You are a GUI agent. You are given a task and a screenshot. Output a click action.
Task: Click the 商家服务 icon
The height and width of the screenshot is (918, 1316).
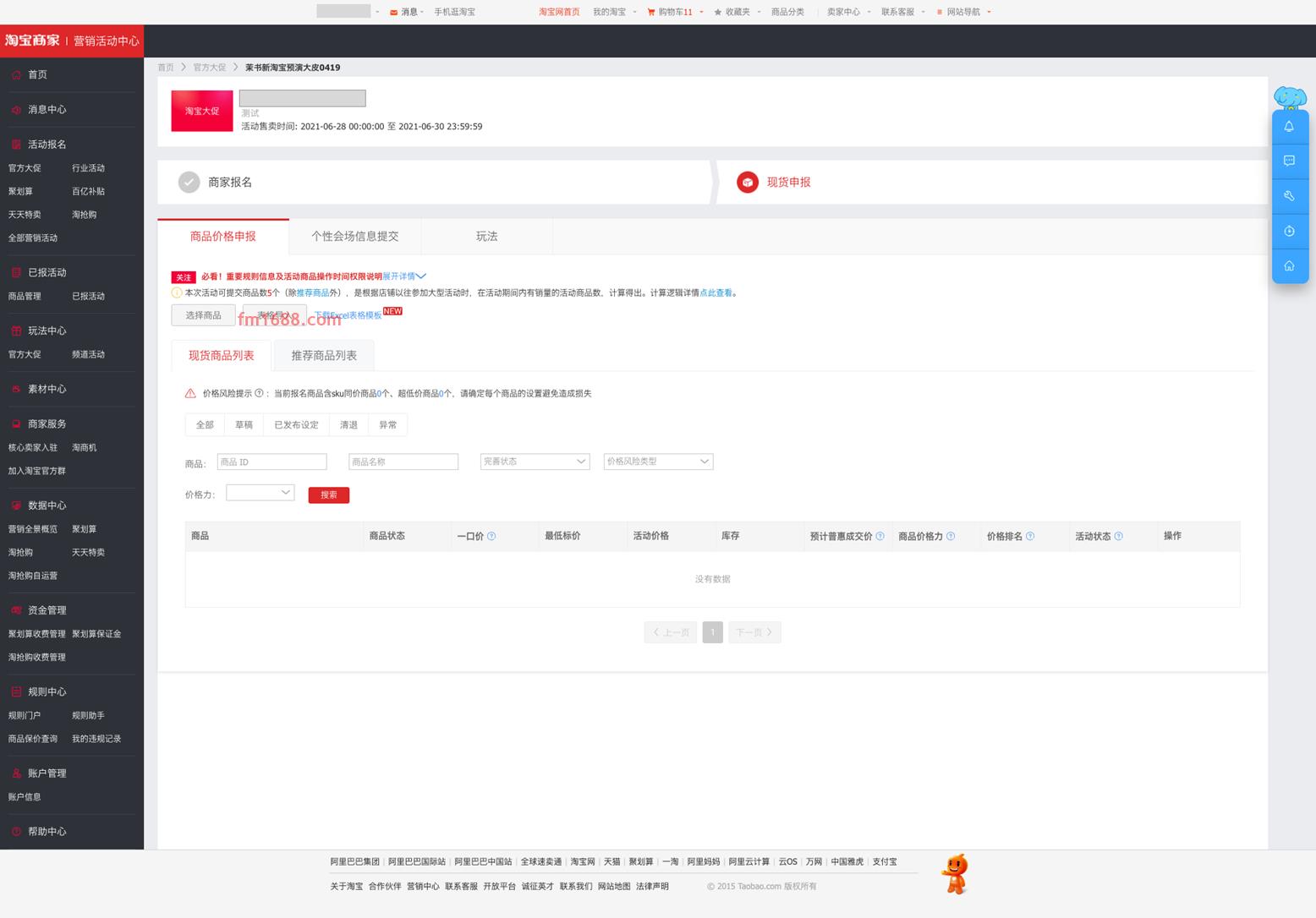(16, 424)
